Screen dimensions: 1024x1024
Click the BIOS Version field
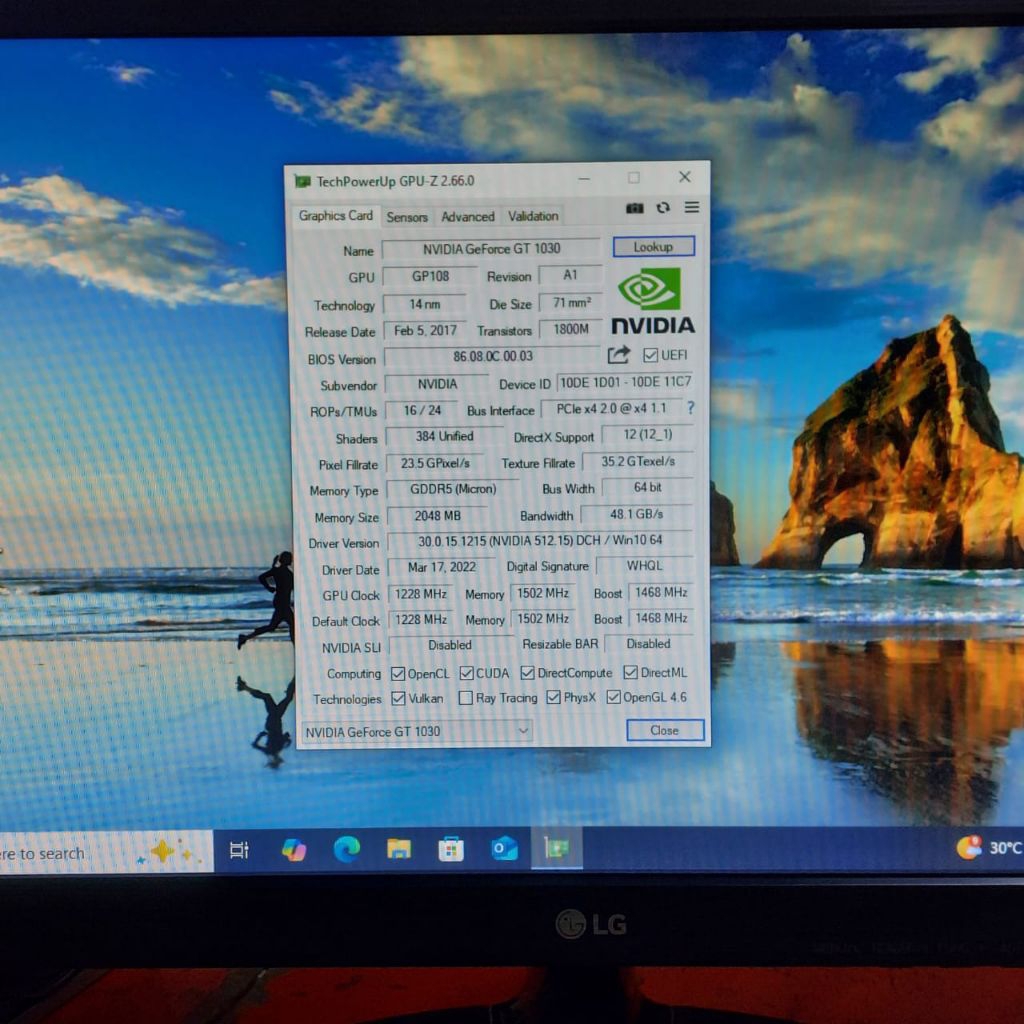tap(492, 356)
